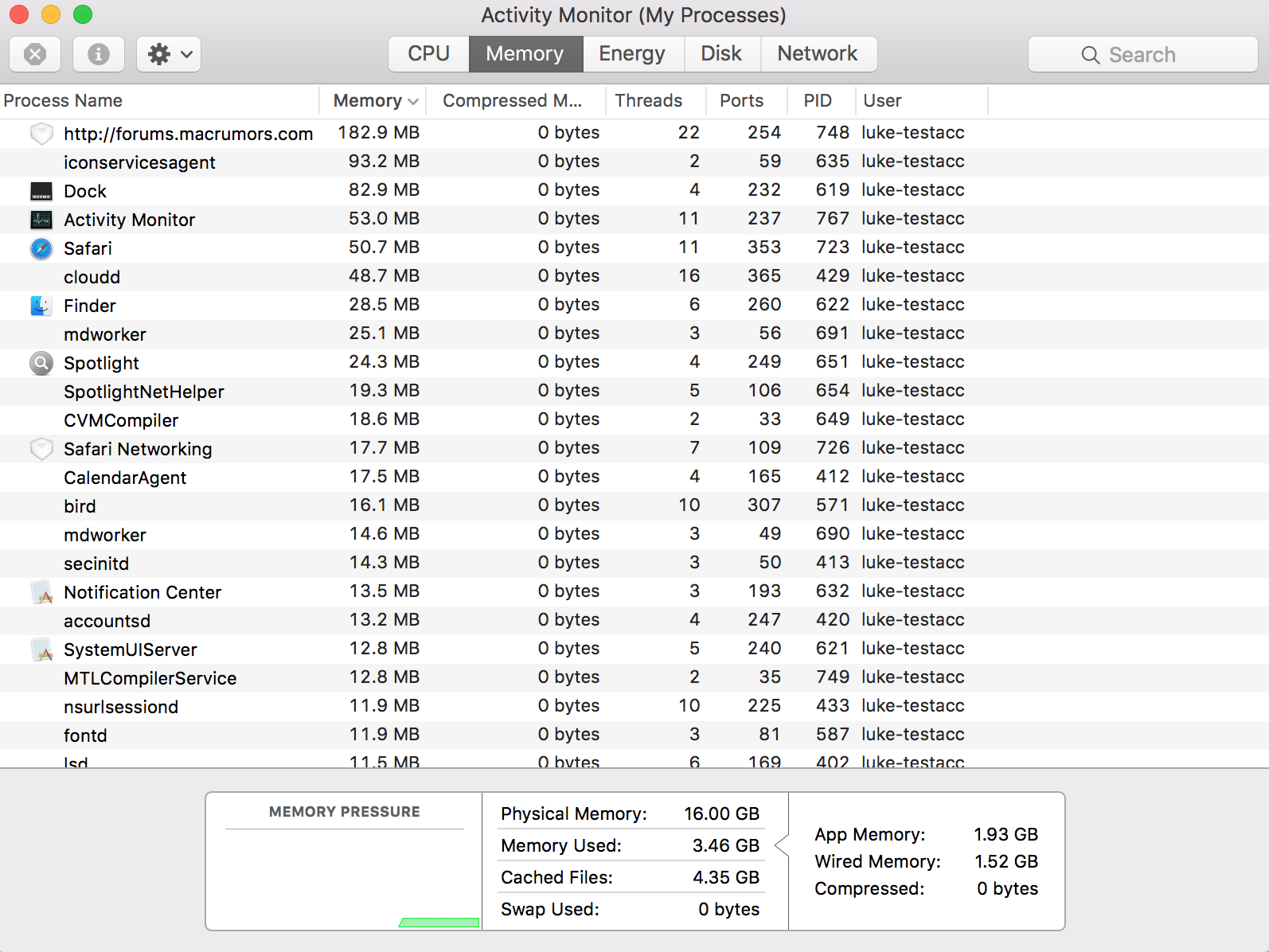
Task: Click the search magnifier icon
Action: pos(1091,55)
